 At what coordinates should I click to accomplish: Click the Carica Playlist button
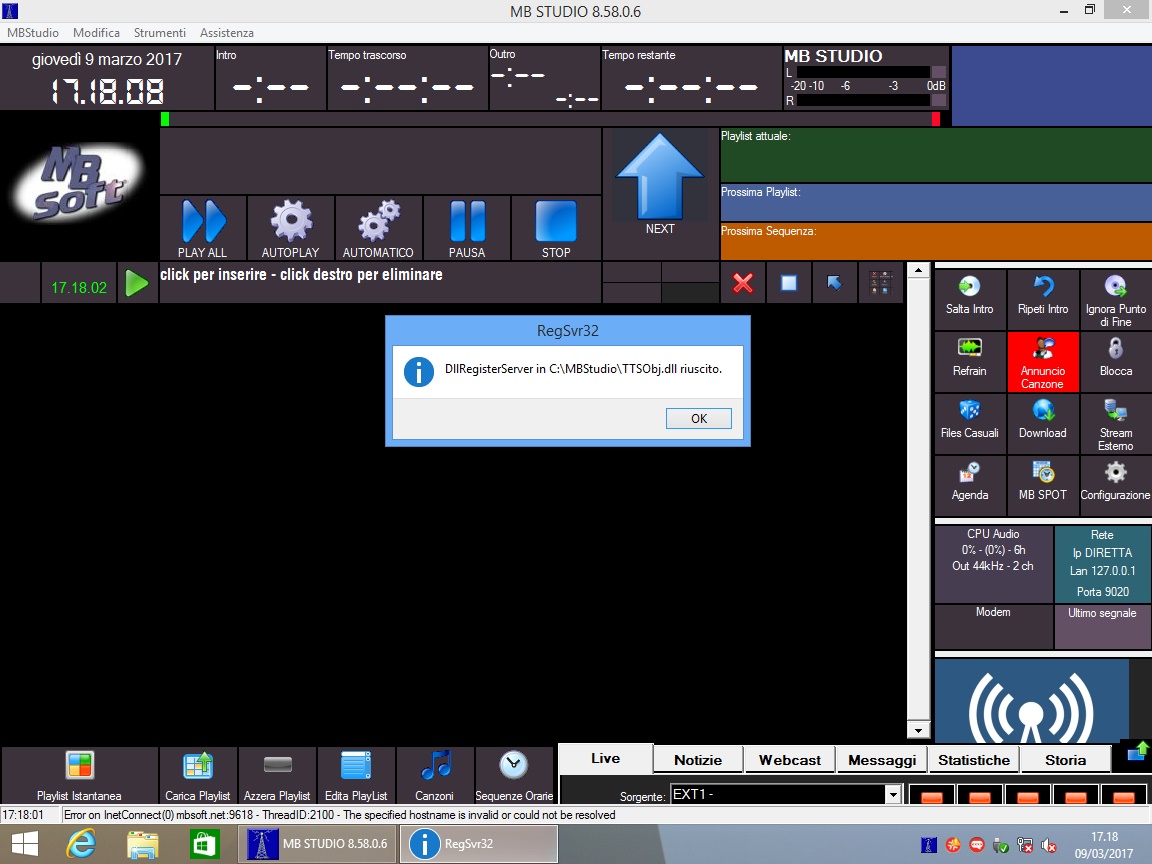point(198,775)
